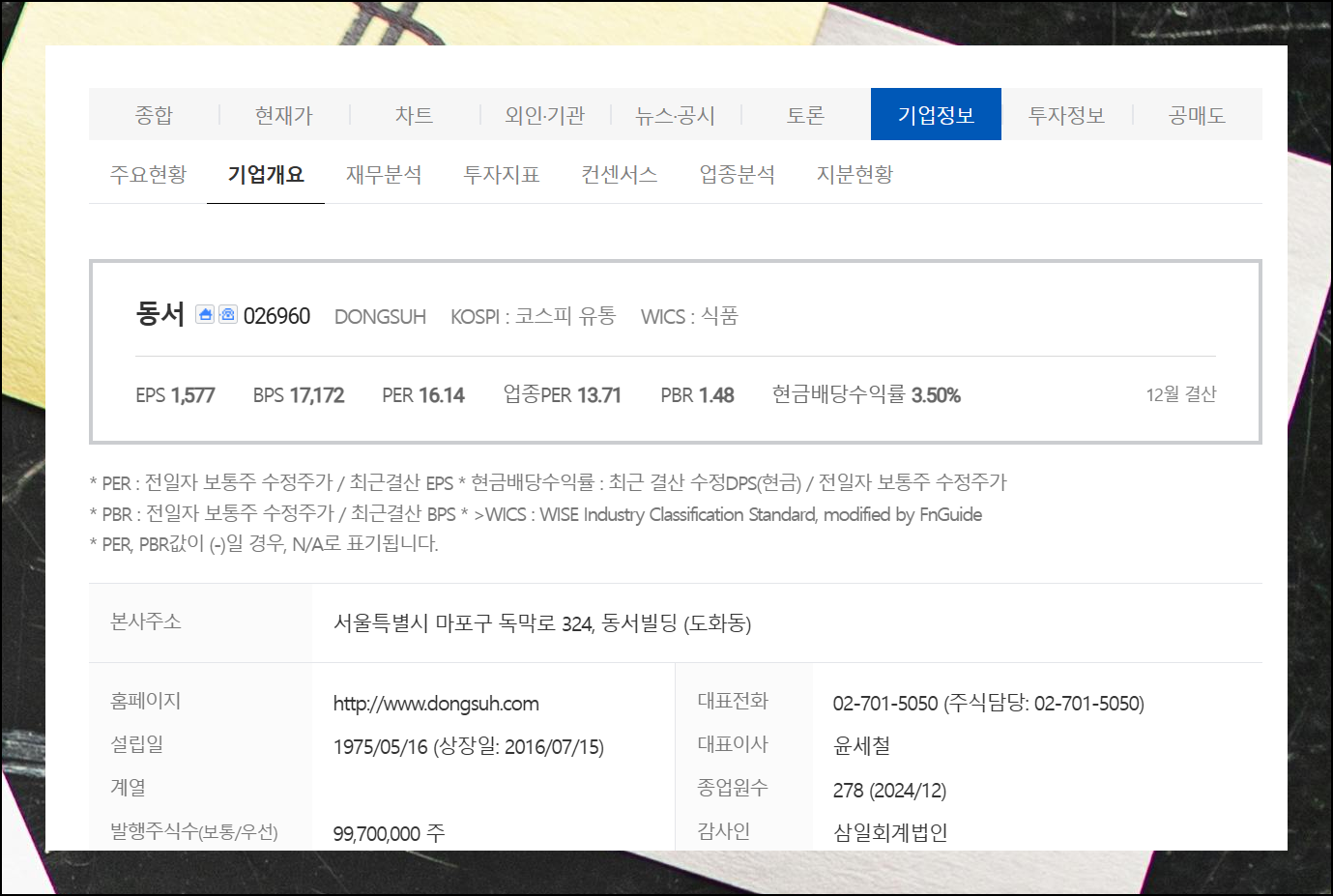Click the 설립일 row label
Image resolution: width=1333 pixels, height=896 pixels.
137,744
